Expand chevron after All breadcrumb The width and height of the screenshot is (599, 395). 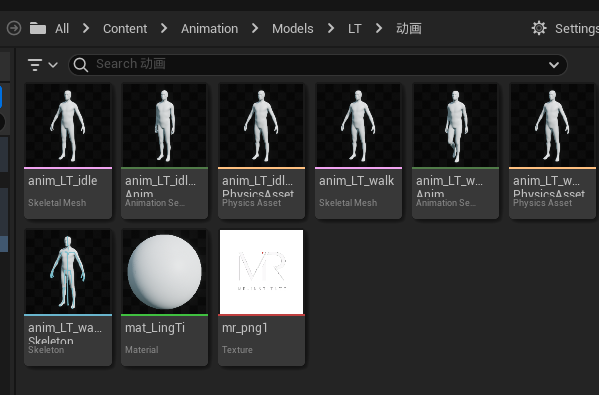tap(86, 28)
